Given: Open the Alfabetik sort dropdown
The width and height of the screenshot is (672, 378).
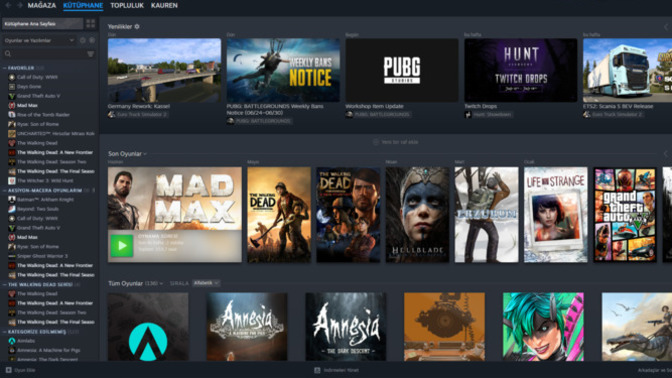Looking at the screenshot, I should click(206, 283).
